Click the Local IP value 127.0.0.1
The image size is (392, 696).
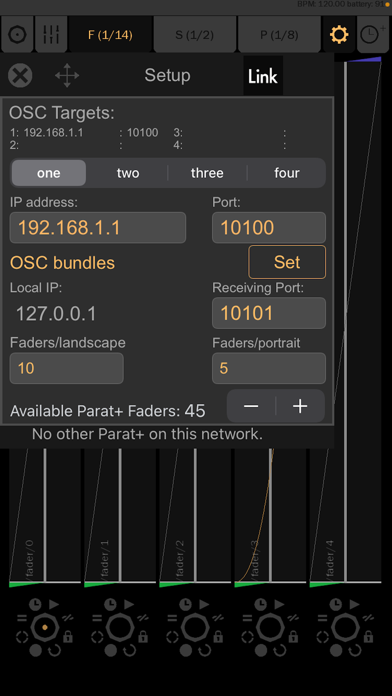click(56, 314)
